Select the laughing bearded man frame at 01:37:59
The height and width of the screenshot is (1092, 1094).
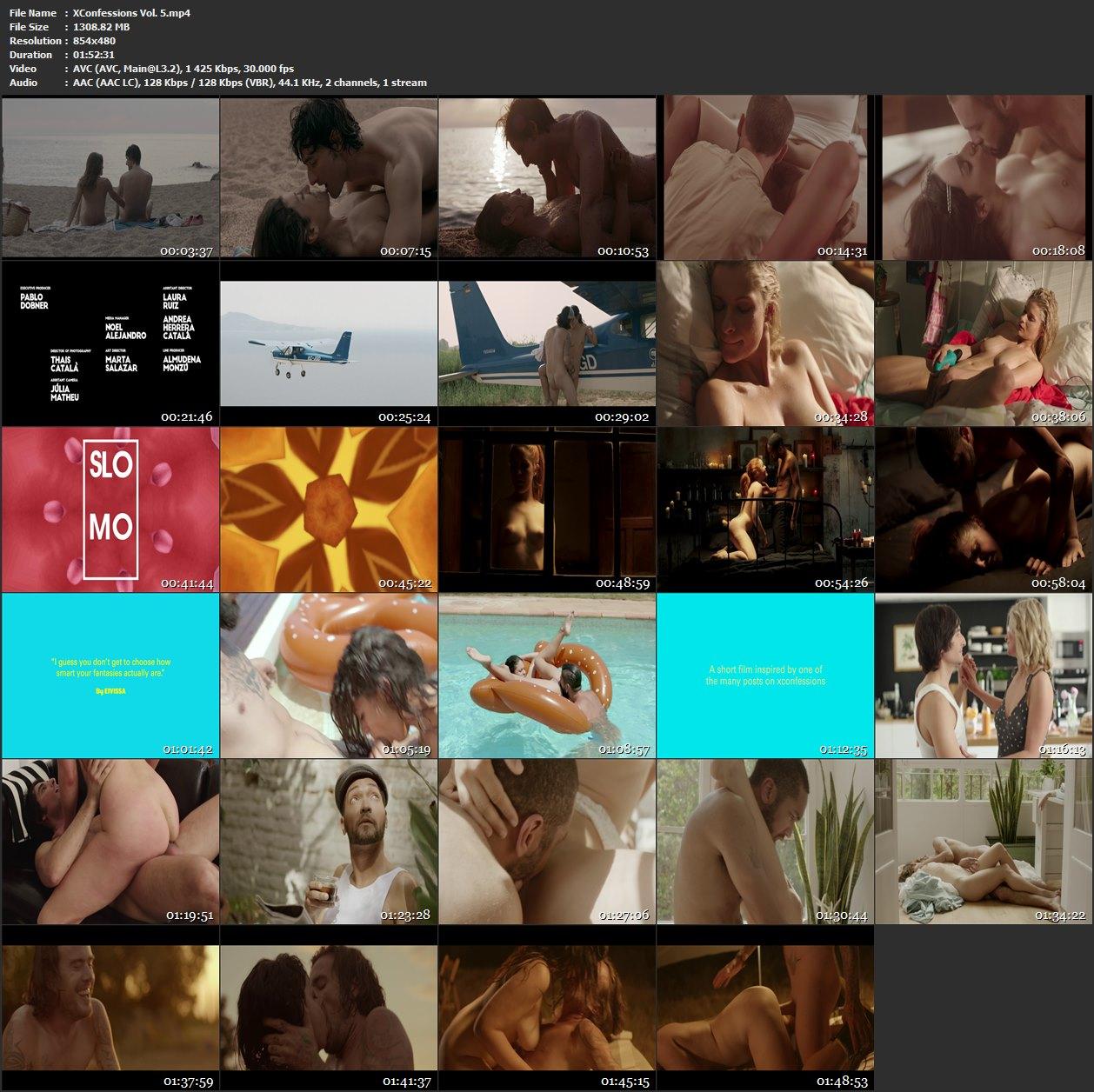click(x=110, y=1007)
